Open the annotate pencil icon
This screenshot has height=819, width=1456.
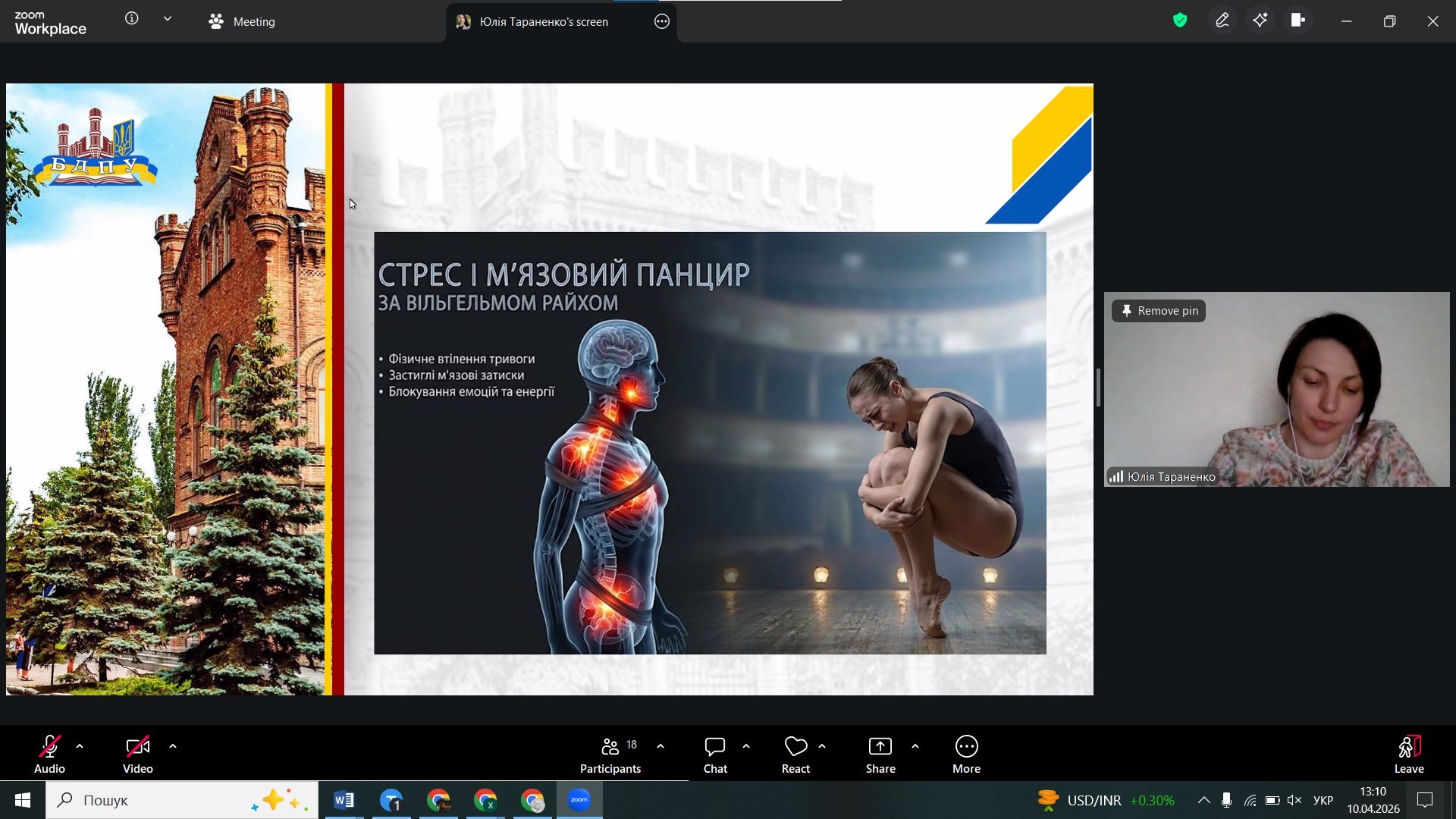coord(1222,21)
